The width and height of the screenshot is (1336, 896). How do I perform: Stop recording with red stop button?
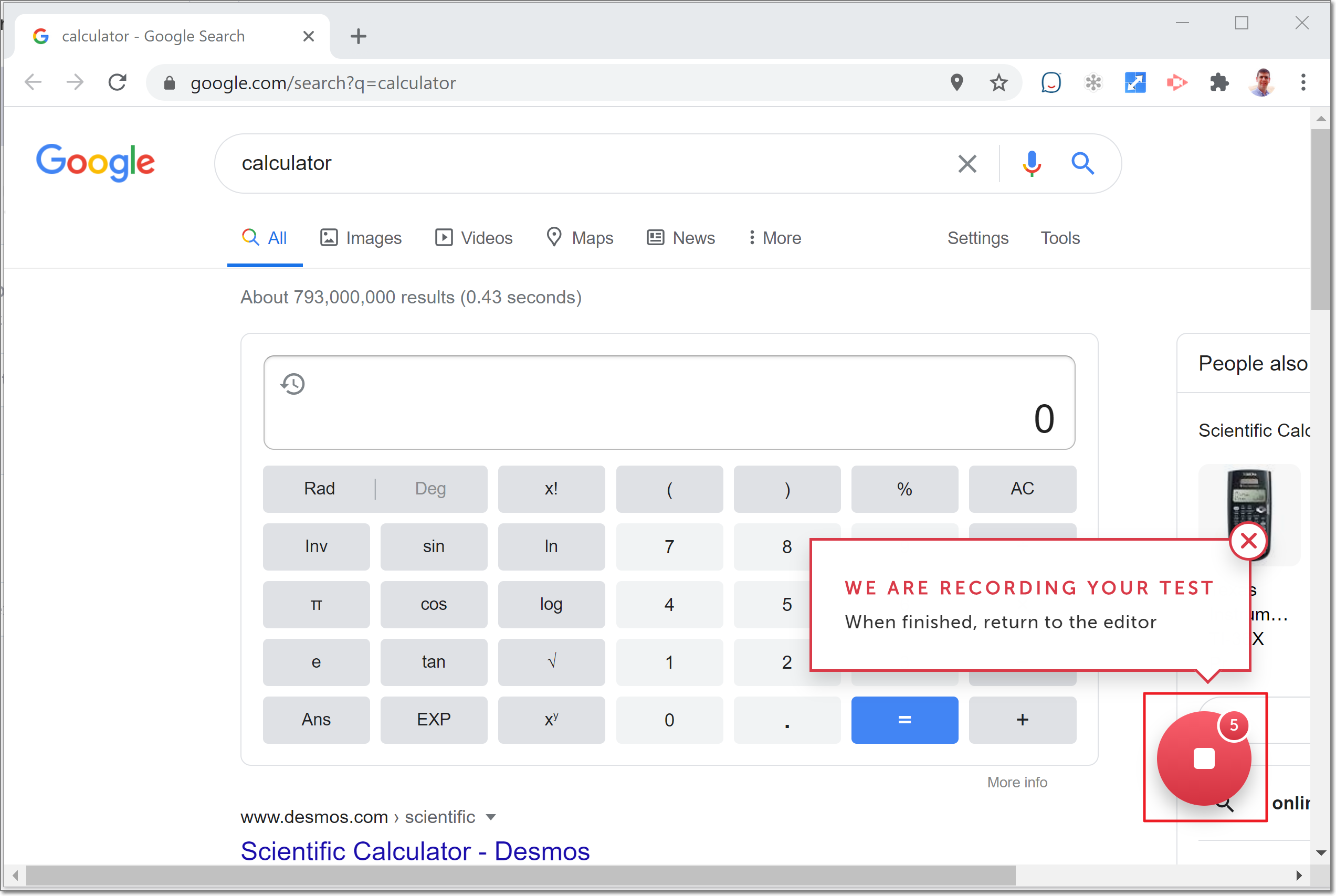(x=1203, y=759)
